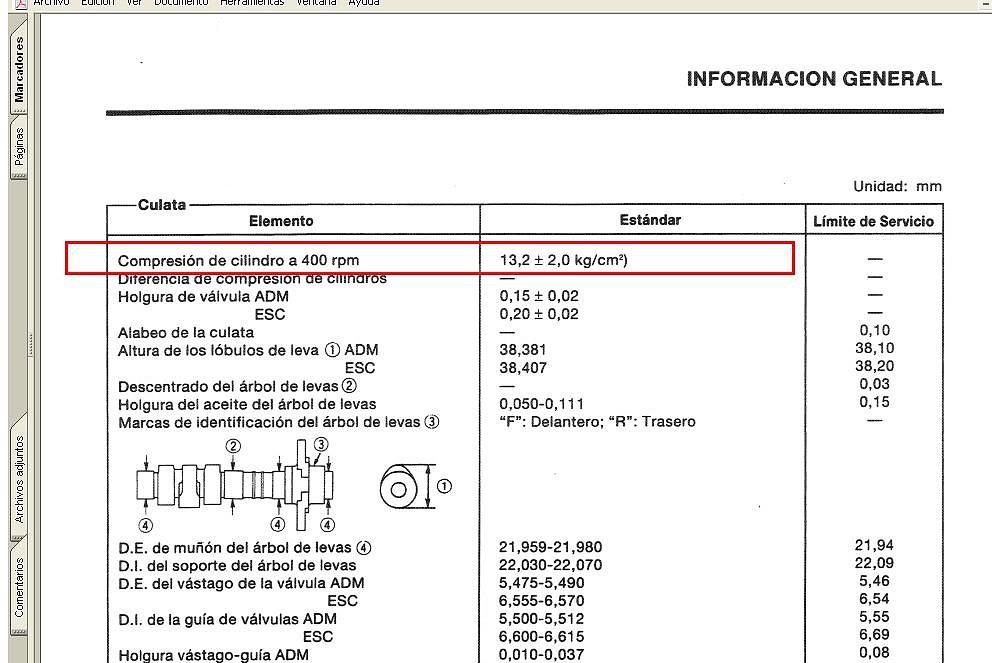992x663 pixels.
Task: Click the camshaft diagram illustration
Action: [x=235, y=485]
